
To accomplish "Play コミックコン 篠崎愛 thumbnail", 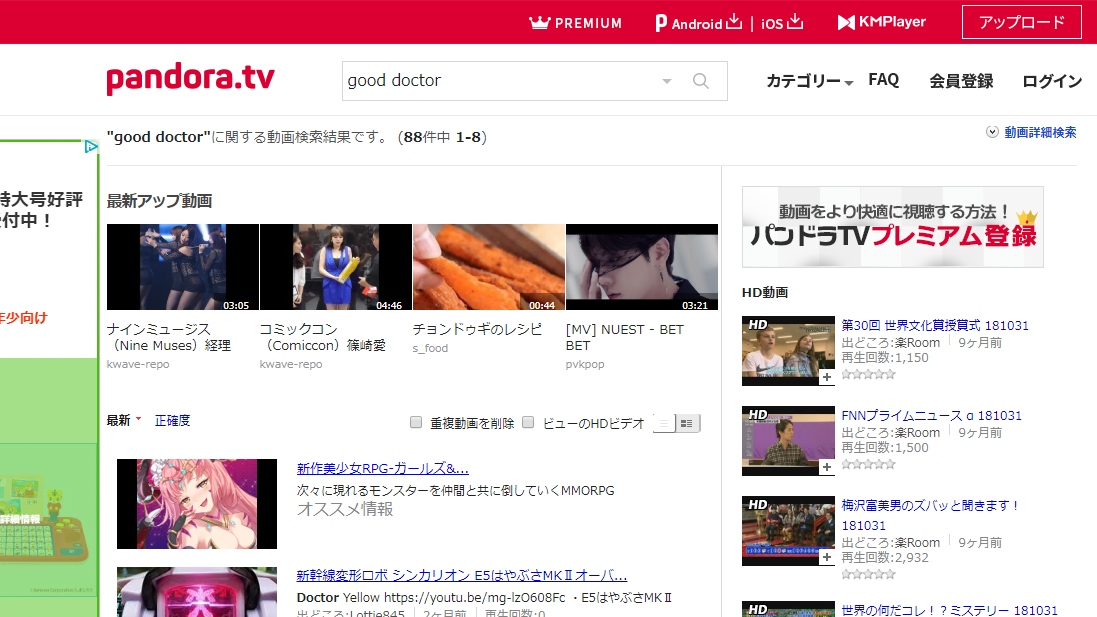I will click(x=336, y=267).
